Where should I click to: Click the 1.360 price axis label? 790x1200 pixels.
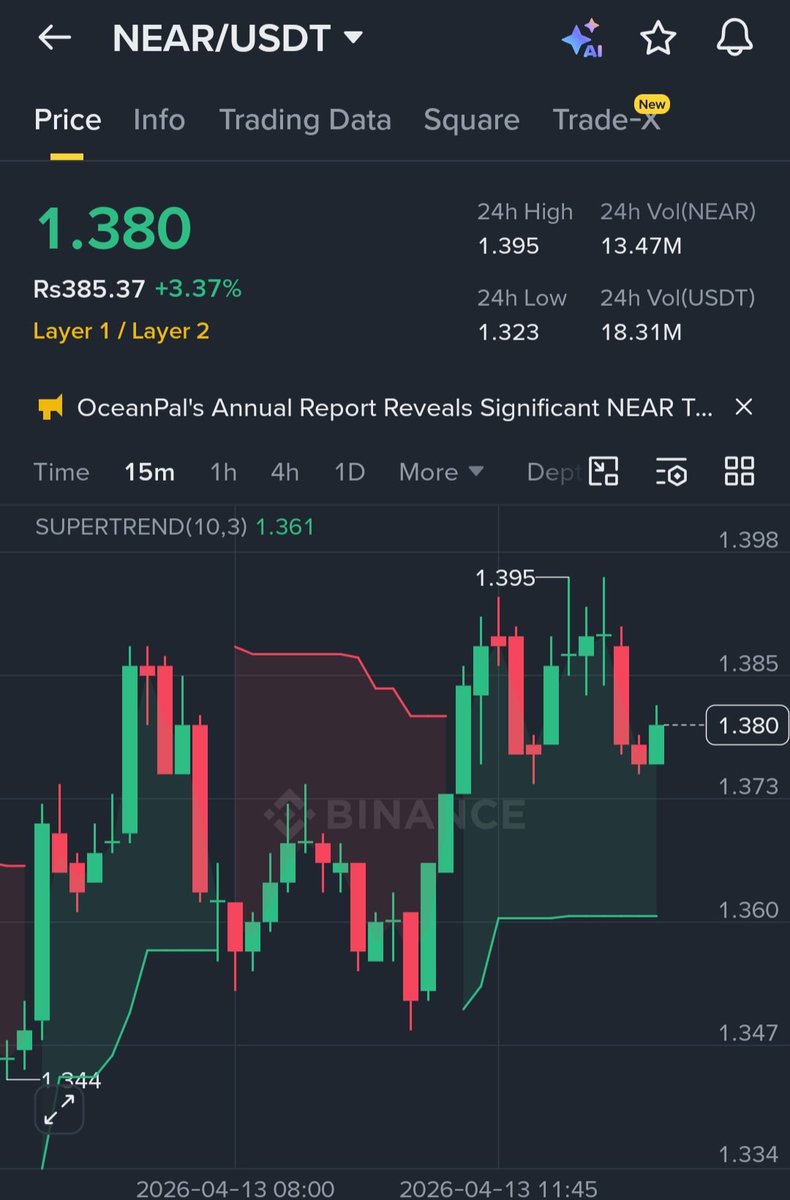click(x=748, y=910)
